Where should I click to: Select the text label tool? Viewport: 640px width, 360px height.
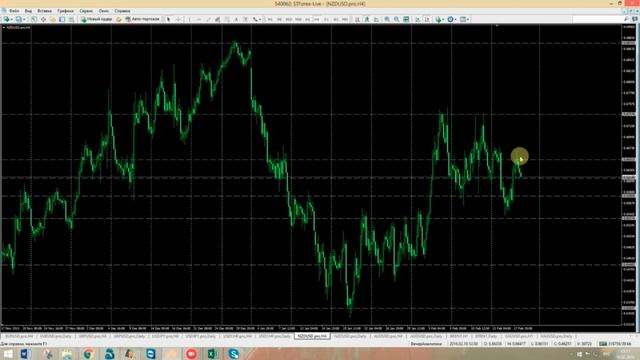(246, 19)
